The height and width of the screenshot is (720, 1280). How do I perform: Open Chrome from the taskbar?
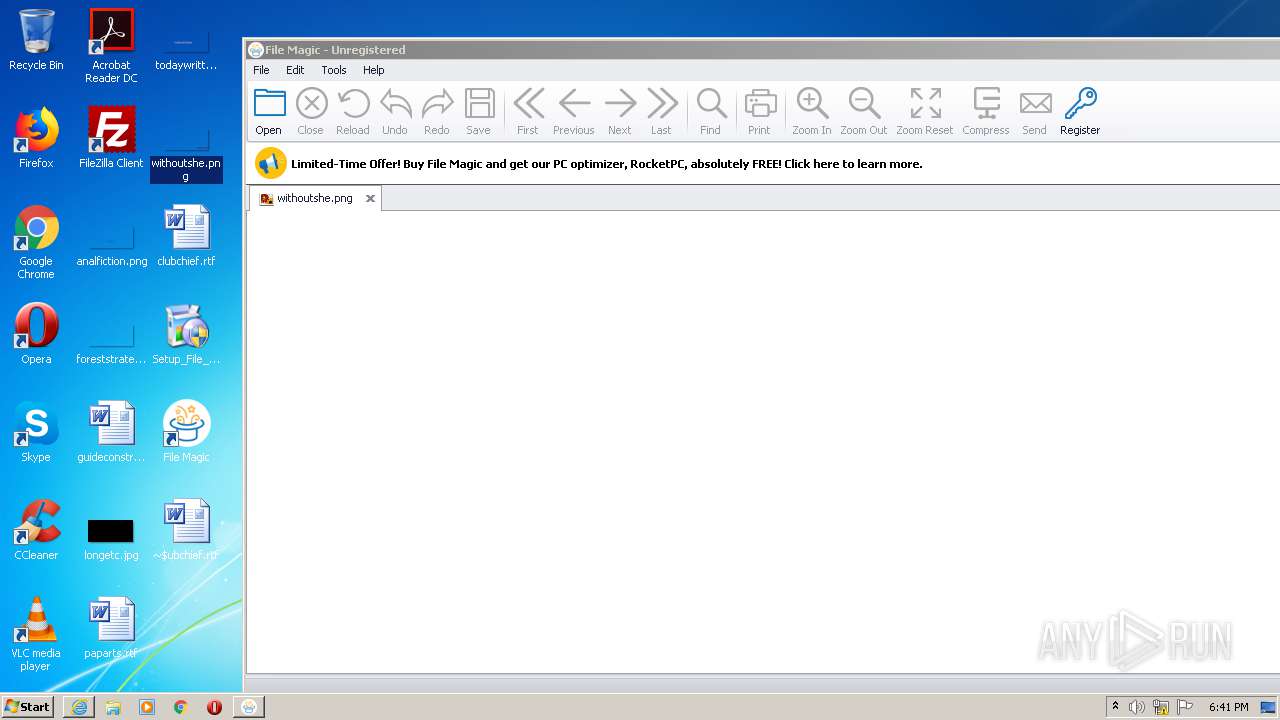click(181, 707)
